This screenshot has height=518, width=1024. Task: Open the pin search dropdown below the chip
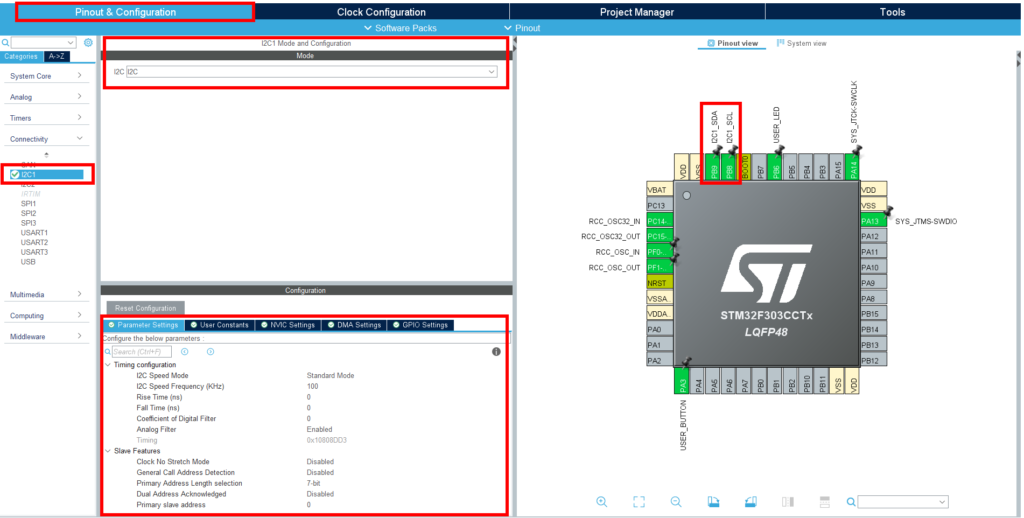coord(903,502)
